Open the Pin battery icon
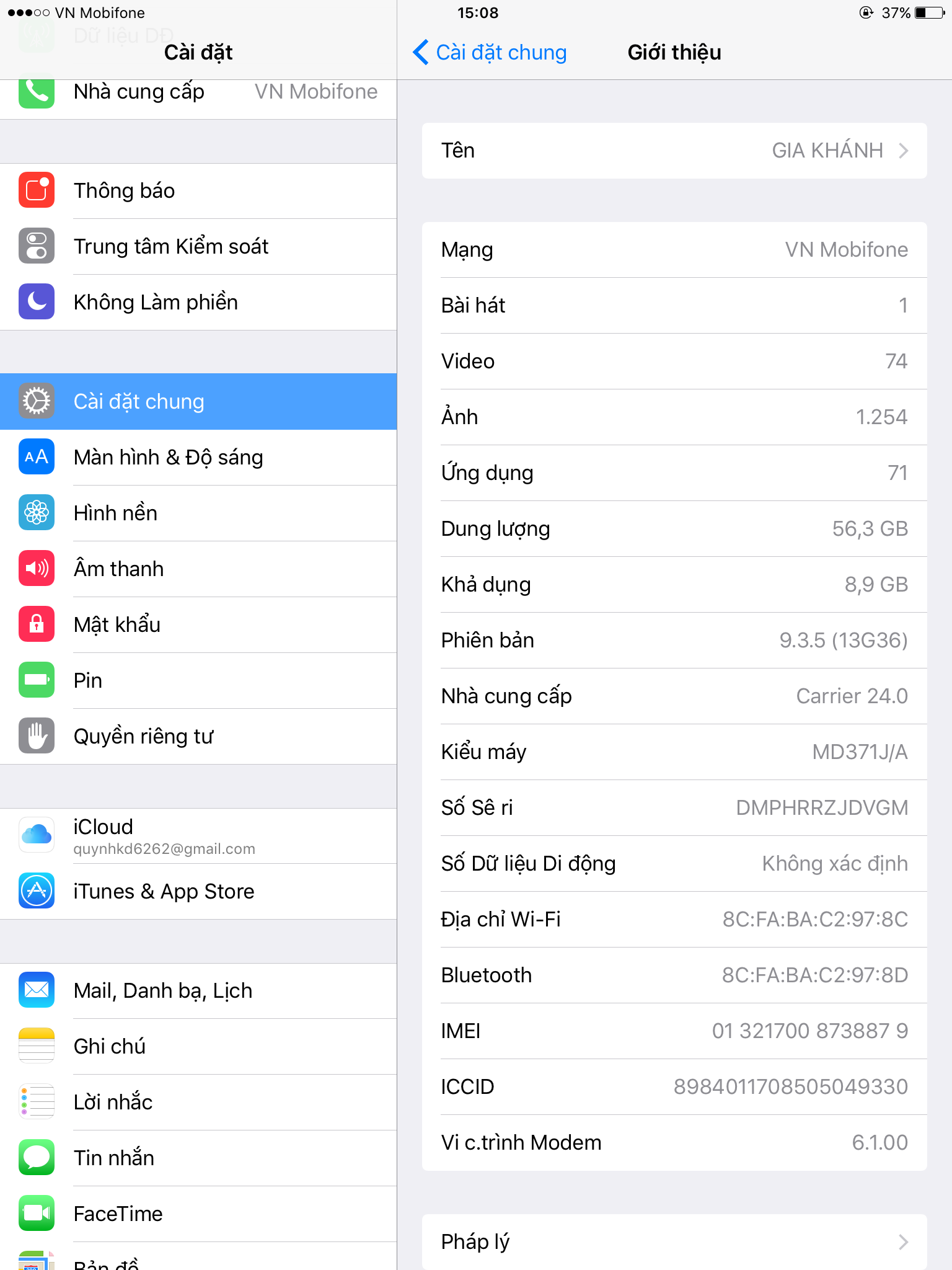 pos(37,680)
